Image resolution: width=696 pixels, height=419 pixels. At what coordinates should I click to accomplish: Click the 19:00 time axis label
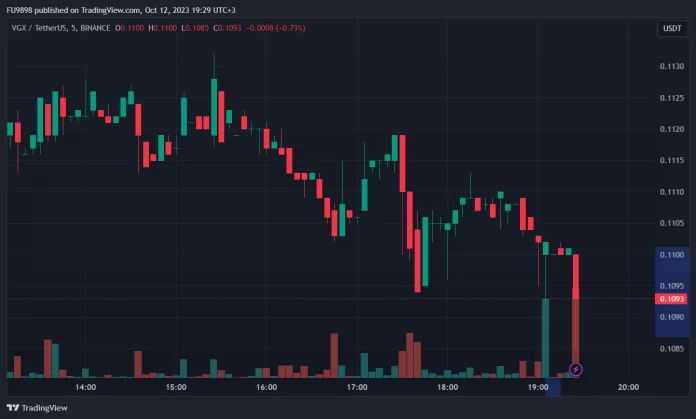(x=538, y=387)
